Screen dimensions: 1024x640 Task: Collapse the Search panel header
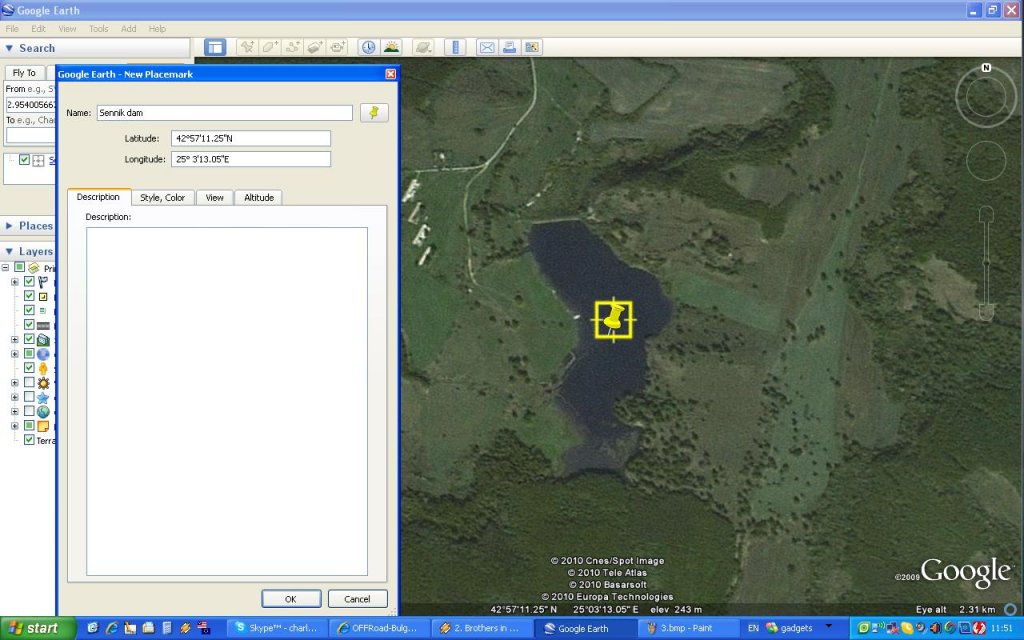coord(10,48)
